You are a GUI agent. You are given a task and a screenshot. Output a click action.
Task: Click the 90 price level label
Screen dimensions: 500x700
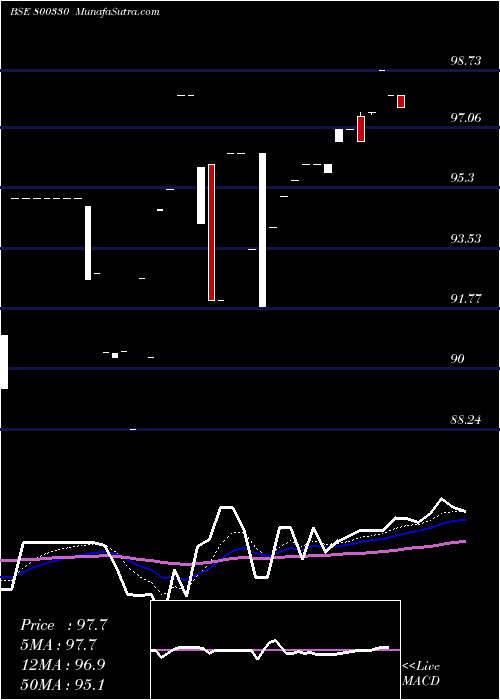457,359
